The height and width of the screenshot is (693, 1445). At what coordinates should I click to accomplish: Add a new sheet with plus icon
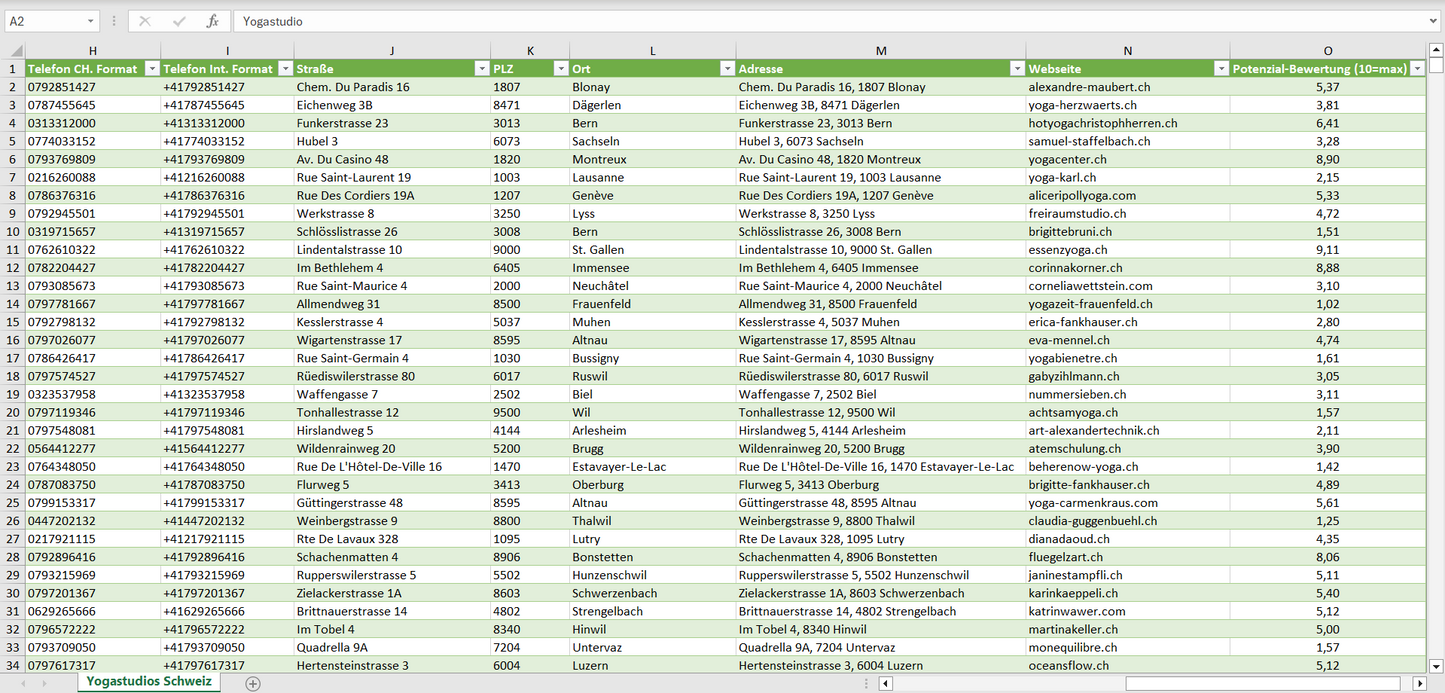tap(253, 684)
